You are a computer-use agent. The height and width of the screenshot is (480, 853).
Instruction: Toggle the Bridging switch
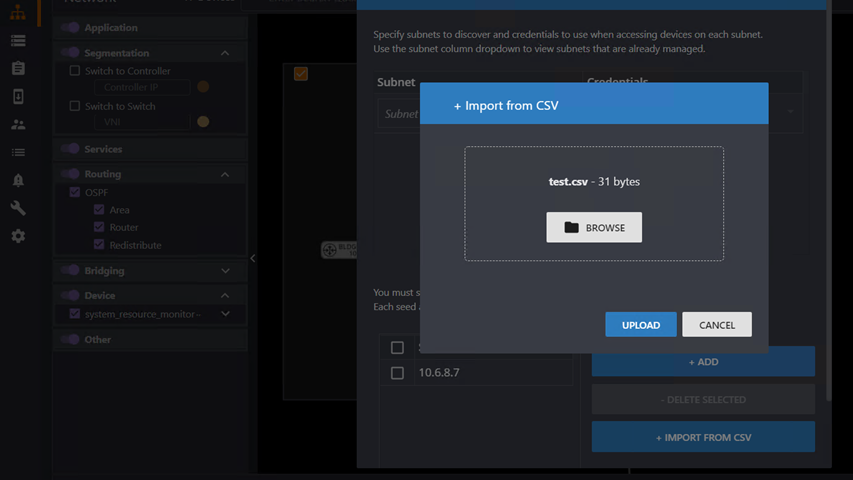(x=70, y=270)
